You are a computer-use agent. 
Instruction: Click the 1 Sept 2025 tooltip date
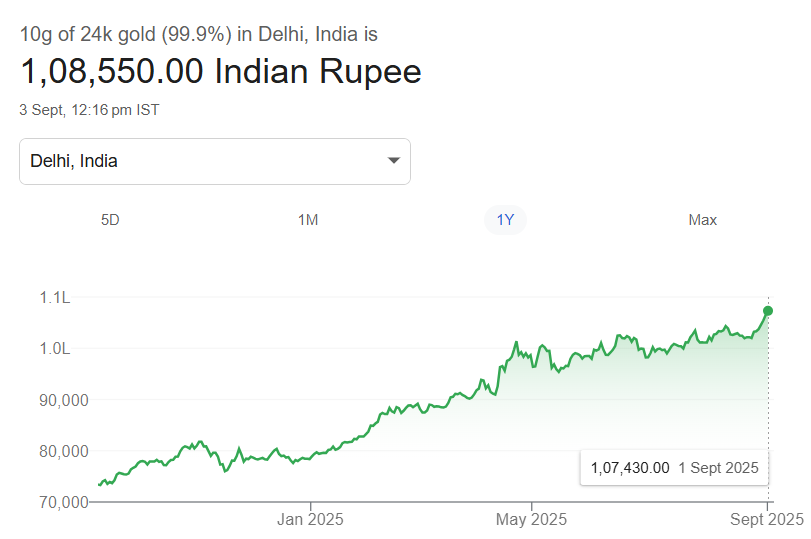pyautogui.click(x=718, y=467)
